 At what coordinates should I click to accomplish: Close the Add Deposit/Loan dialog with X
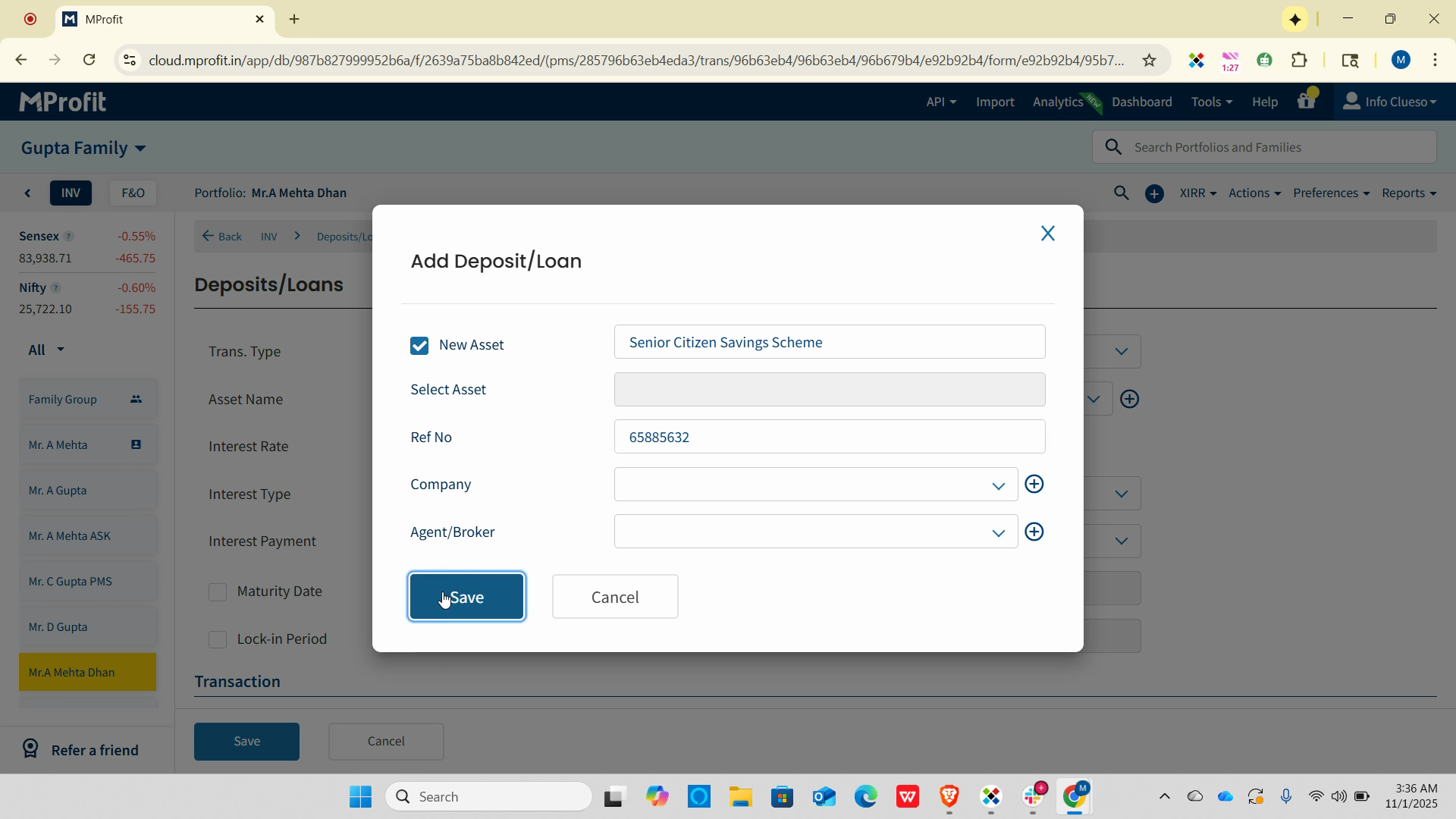tap(1047, 234)
